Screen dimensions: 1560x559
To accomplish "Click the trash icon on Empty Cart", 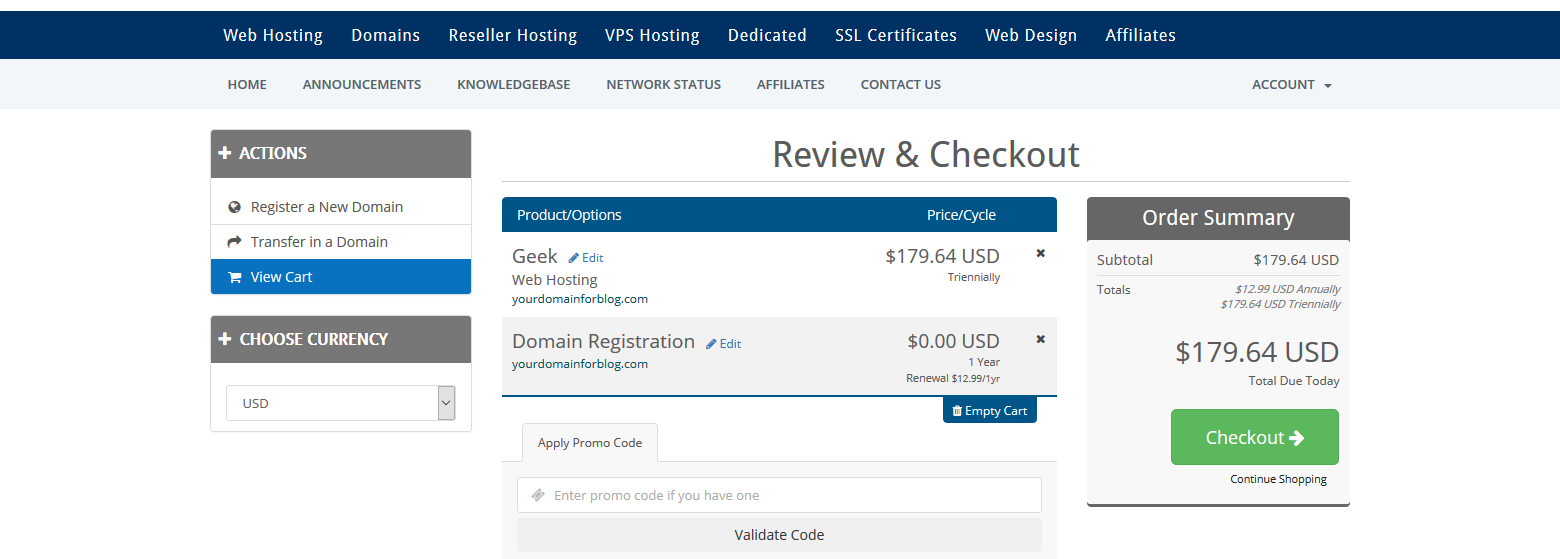I will tap(957, 411).
